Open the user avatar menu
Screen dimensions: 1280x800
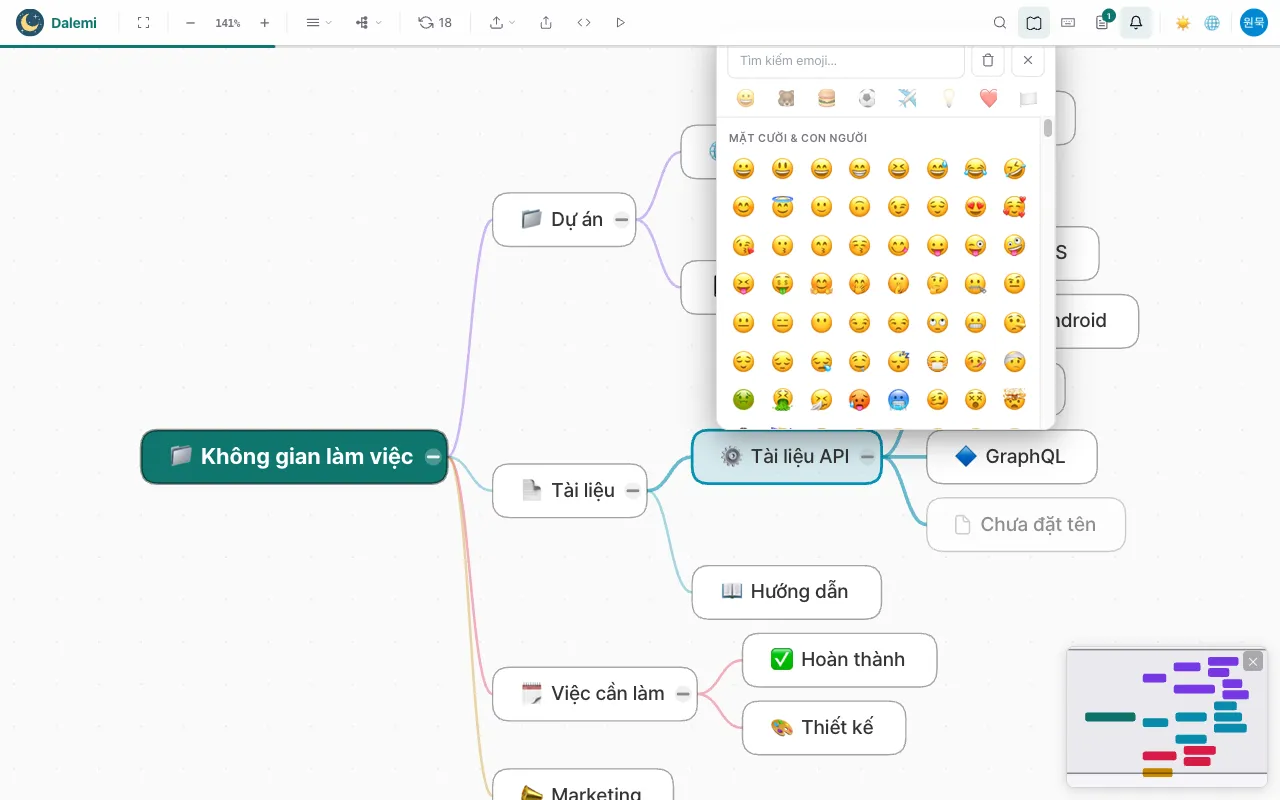click(1254, 22)
